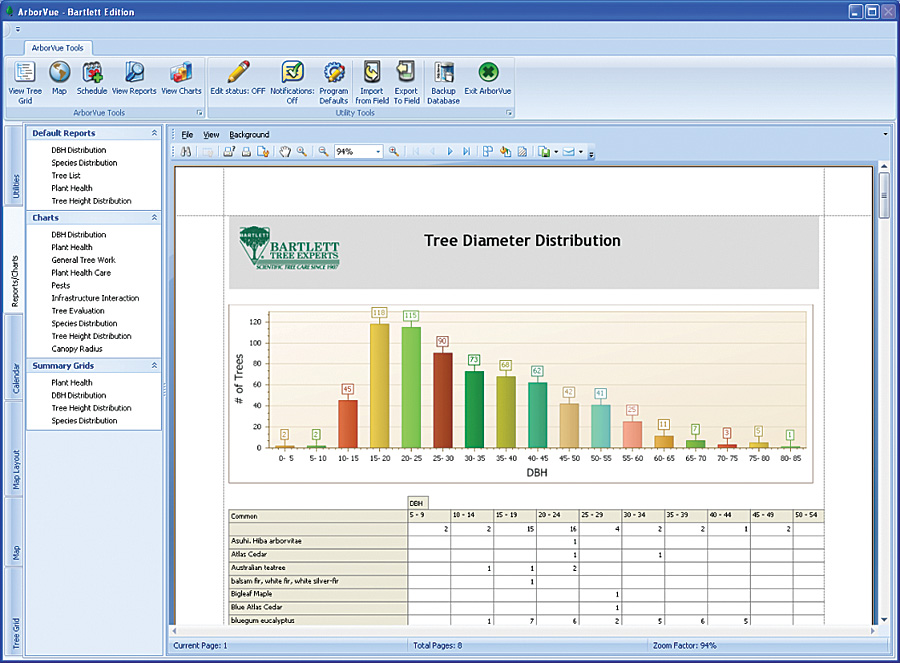The height and width of the screenshot is (663, 900).
Task: Click the DBH column header in table
Action: (x=417, y=503)
